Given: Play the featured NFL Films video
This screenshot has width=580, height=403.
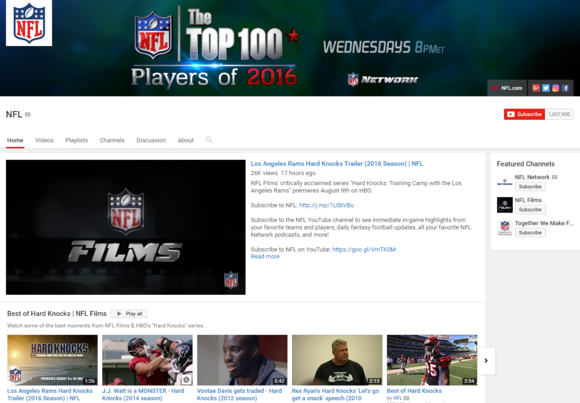Looking at the screenshot, I should [x=125, y=227].
